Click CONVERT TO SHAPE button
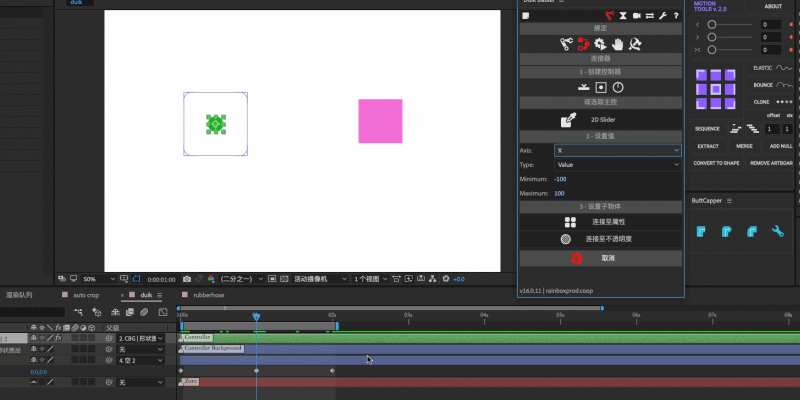 pos(716,163)
